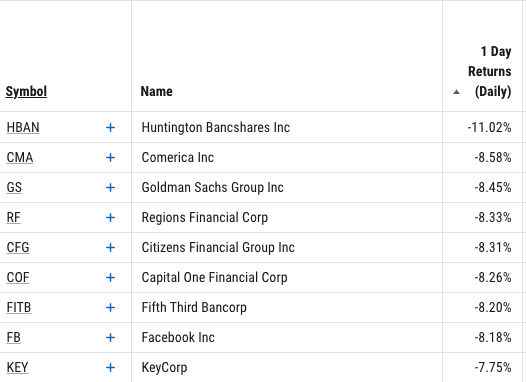Click the 1 Day Returns column header
The image size is (526, 382).
(489, 71)
